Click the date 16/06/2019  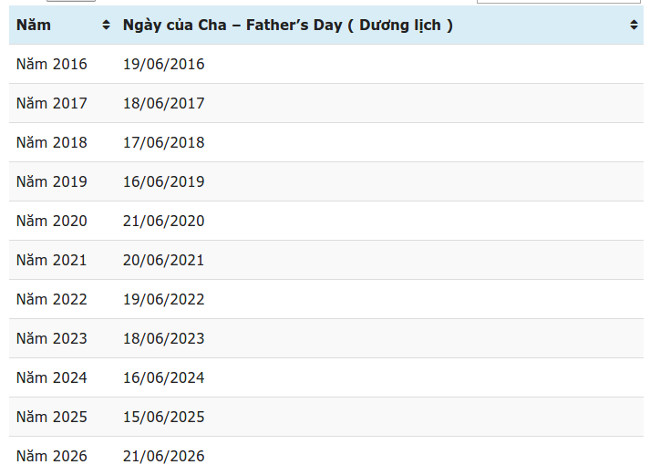[x=163, y=181]
